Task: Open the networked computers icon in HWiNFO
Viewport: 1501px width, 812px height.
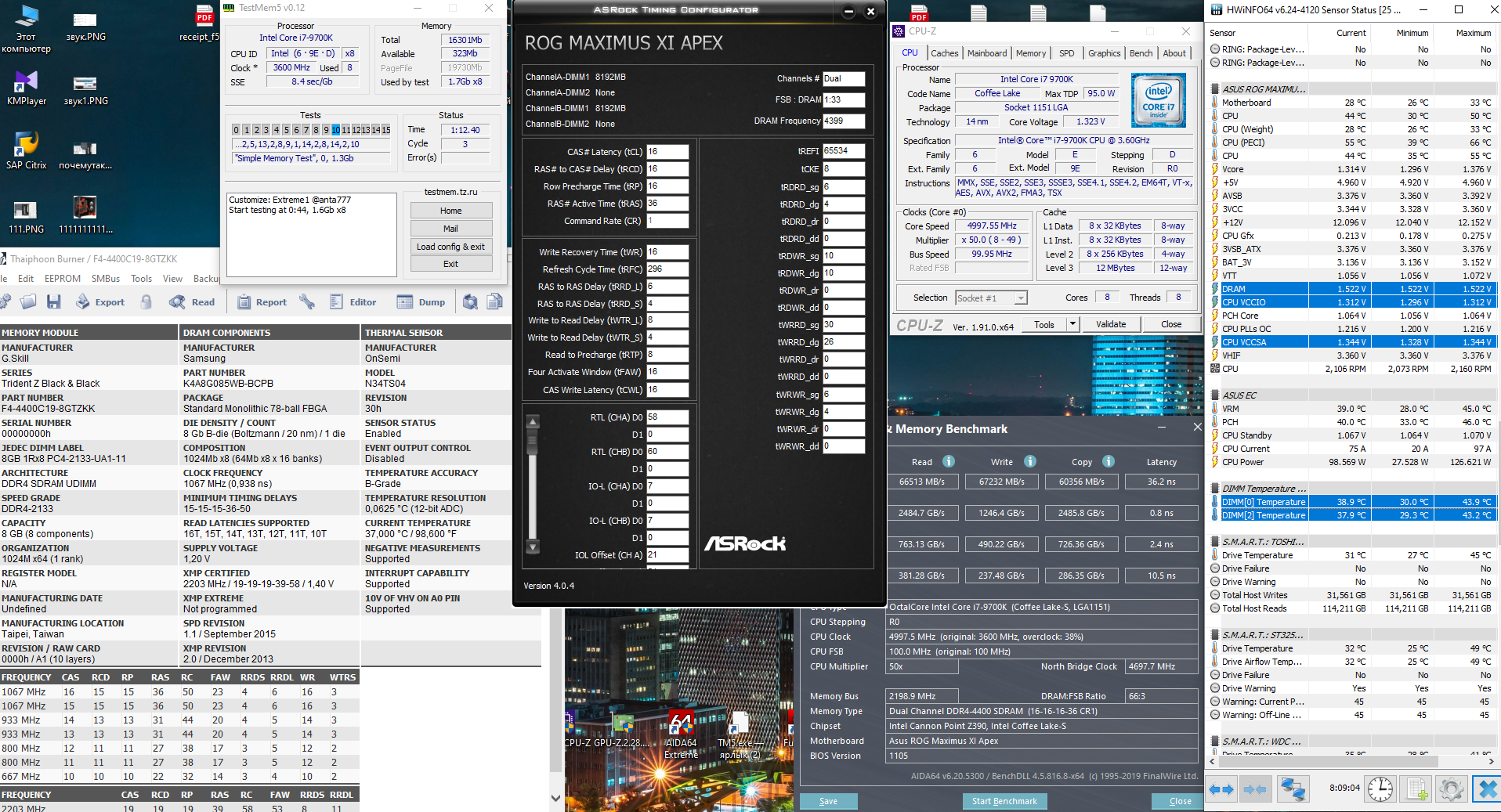Action: coord(1293,789)
